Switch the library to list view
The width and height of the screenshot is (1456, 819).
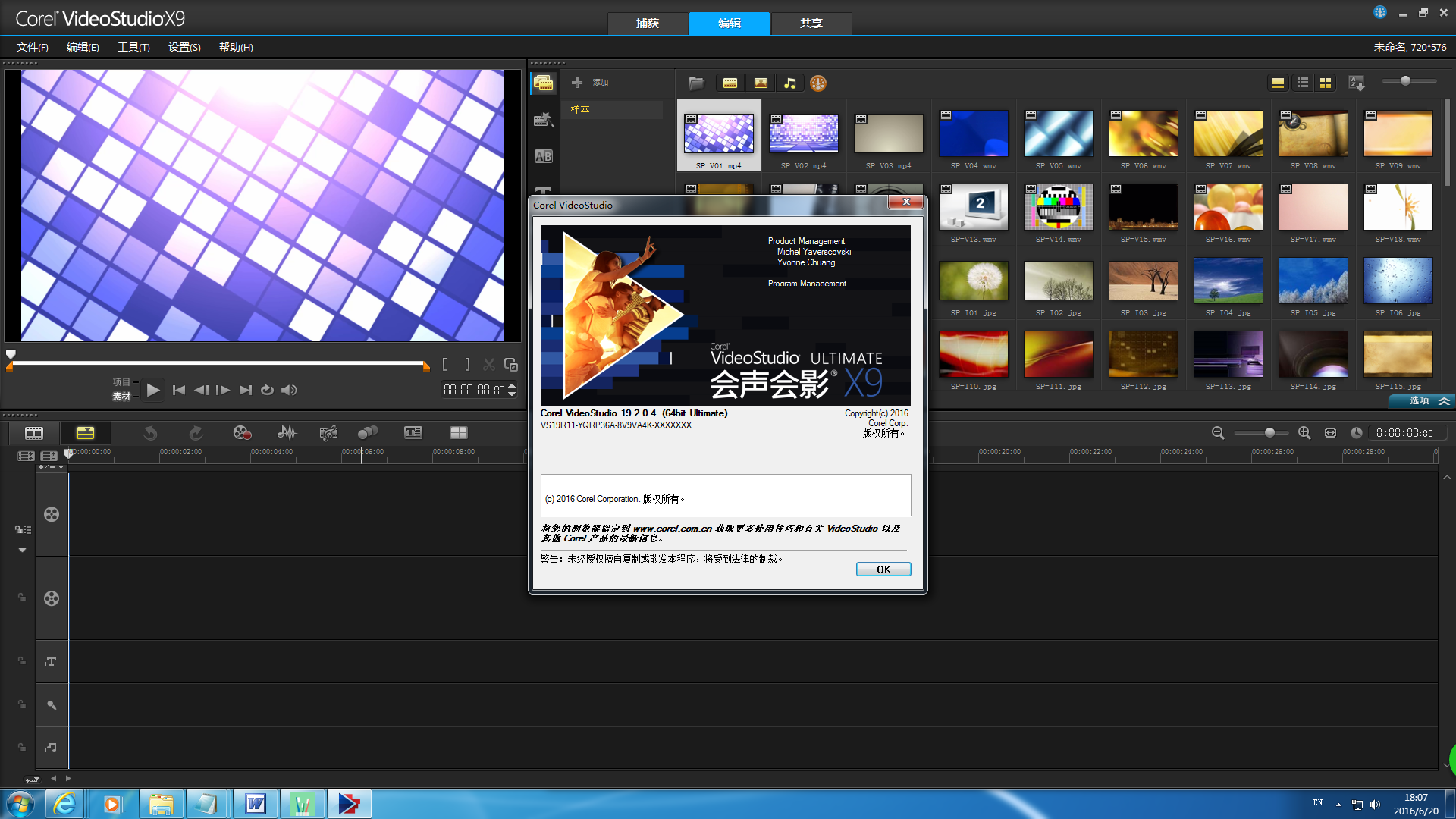1303,83
